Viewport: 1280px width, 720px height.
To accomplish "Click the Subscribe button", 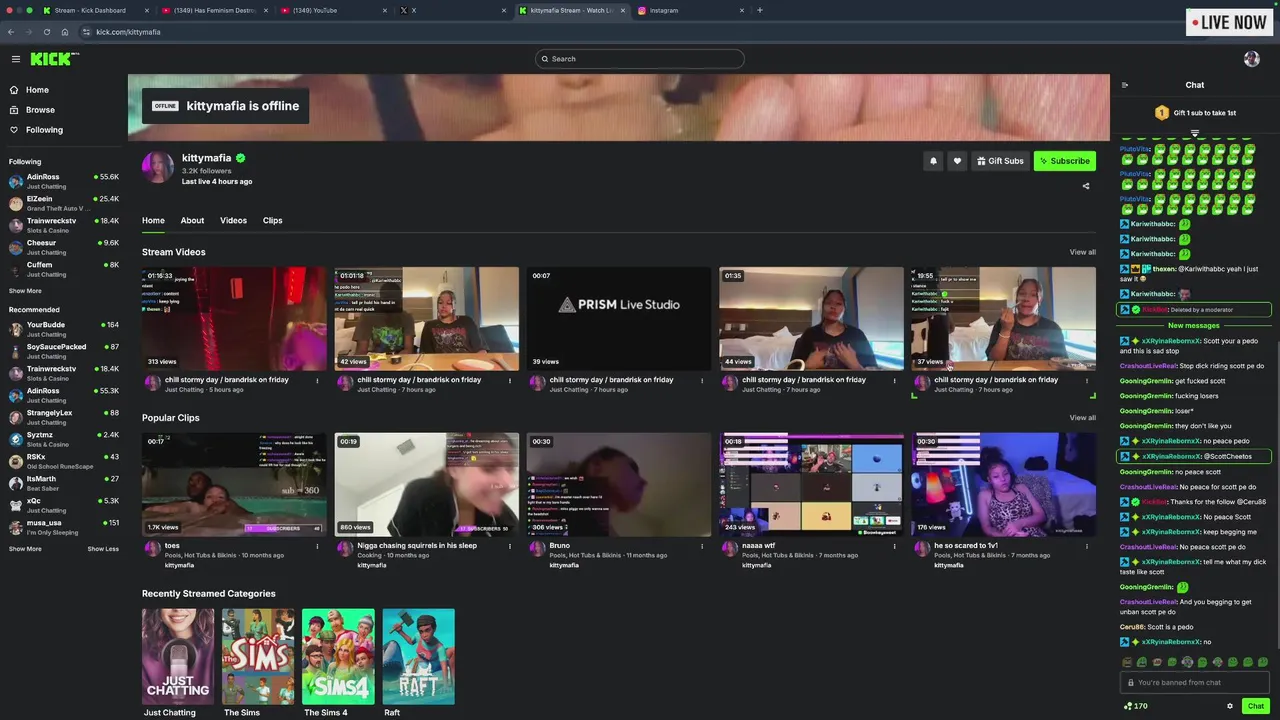I will click(1065, 161).
